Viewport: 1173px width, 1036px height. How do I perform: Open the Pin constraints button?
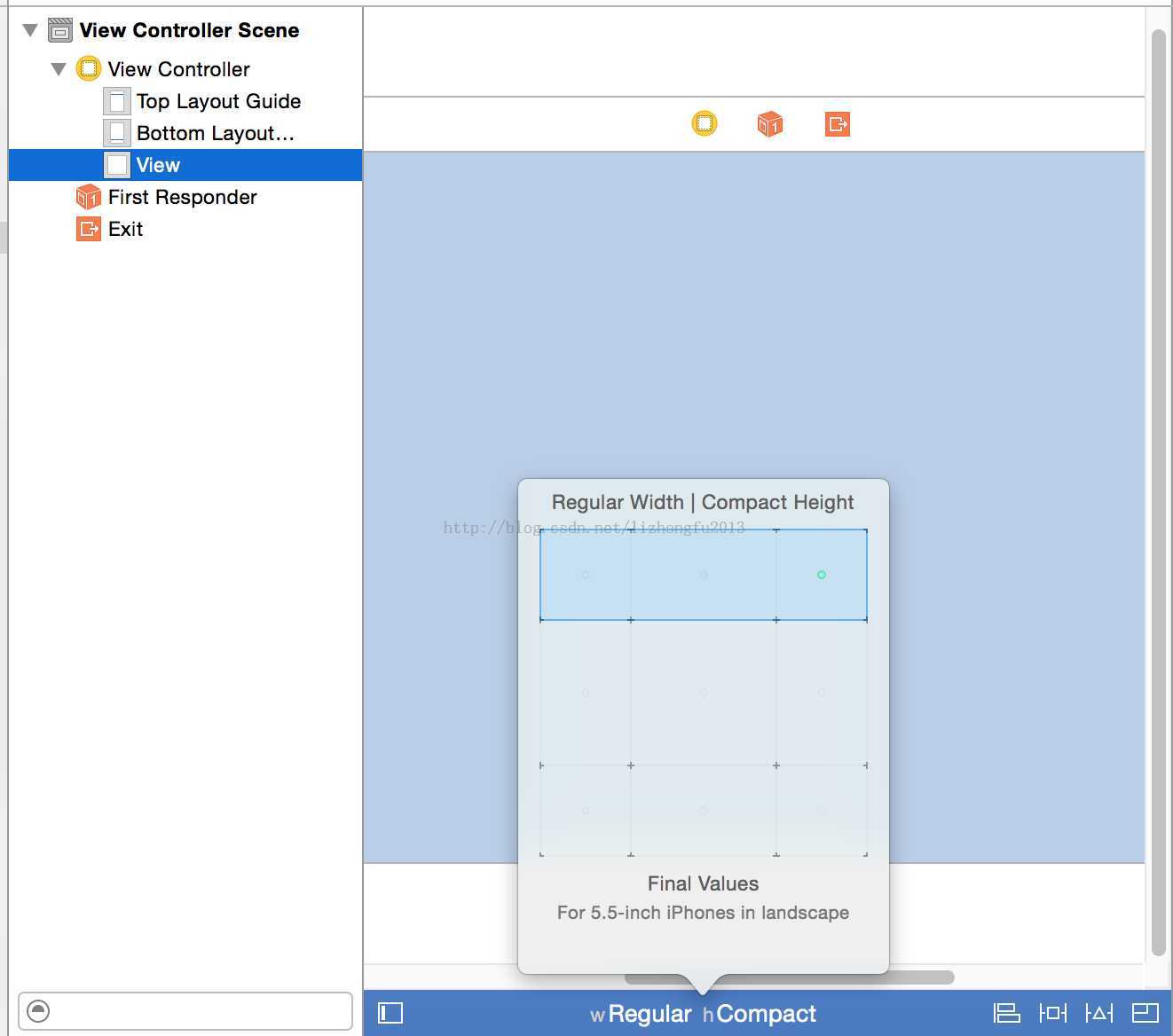click(x=1053, y=1013)
